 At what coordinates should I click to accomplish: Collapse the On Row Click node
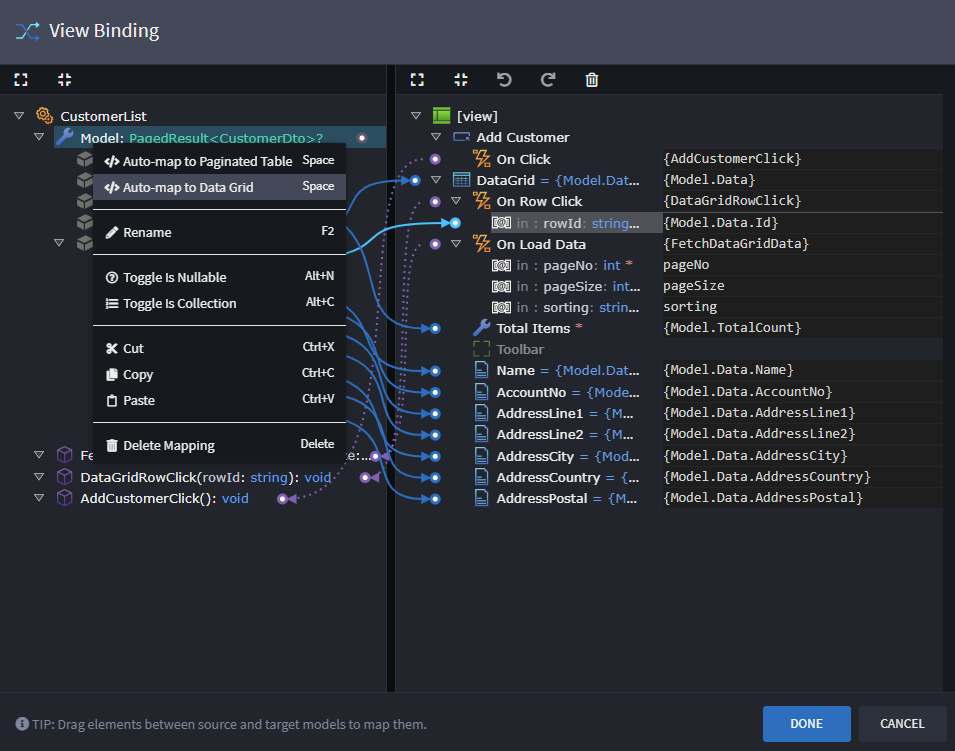click(456, 201)
